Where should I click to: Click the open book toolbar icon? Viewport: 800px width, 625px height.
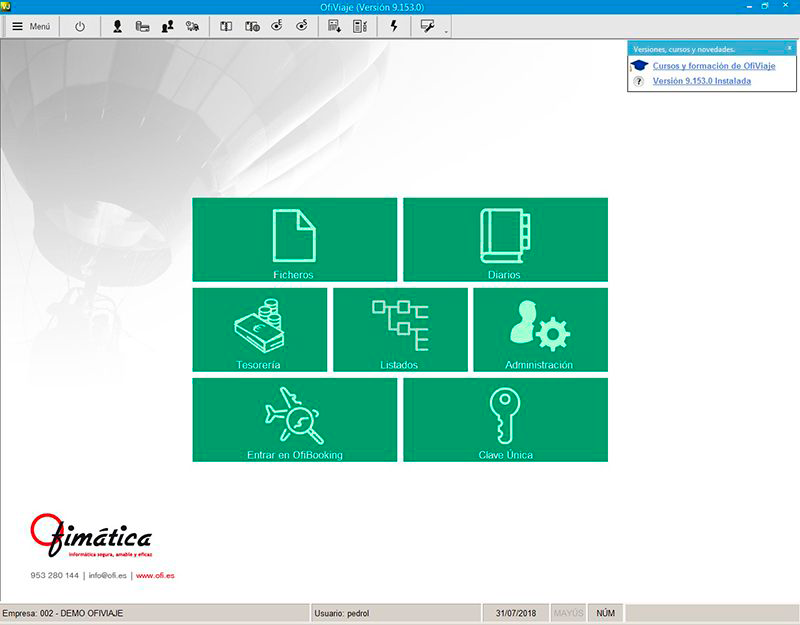tap(226, 27)
